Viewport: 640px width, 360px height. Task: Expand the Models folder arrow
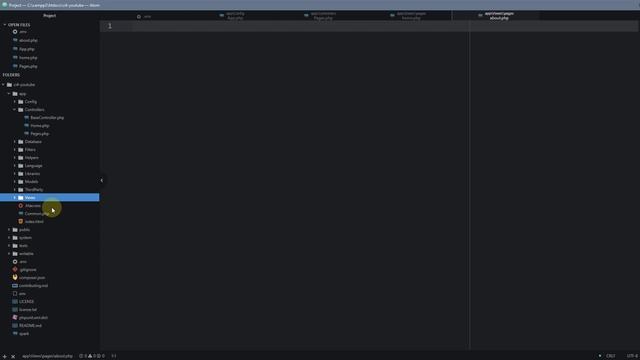[15, 182]
